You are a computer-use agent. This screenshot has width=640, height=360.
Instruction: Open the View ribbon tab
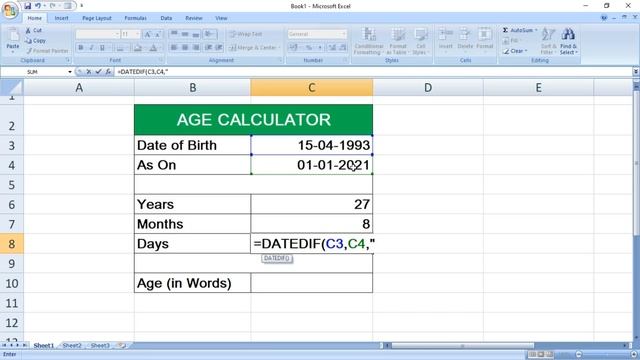[221, 18]
